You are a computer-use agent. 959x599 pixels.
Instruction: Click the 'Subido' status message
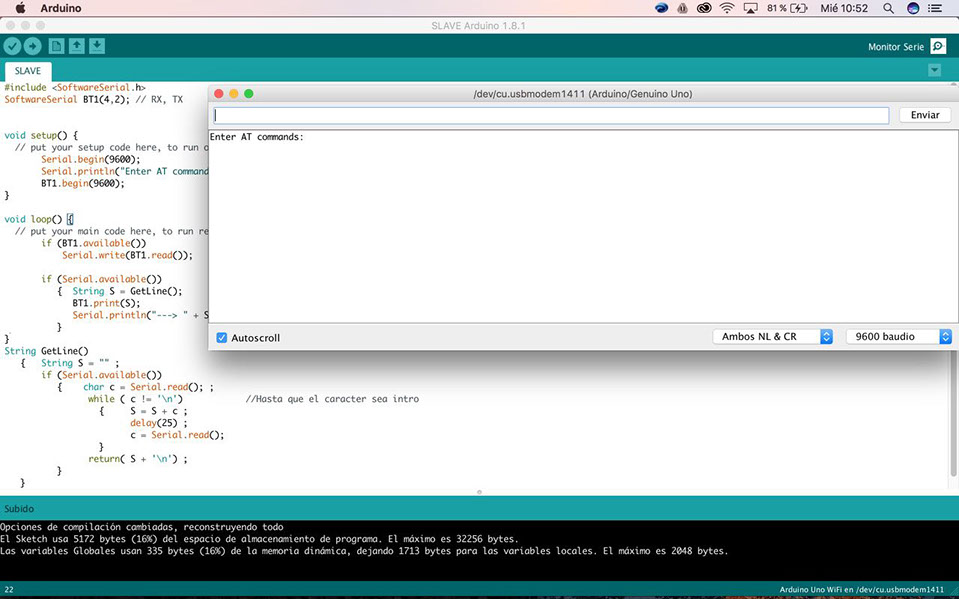click(19, 508)
